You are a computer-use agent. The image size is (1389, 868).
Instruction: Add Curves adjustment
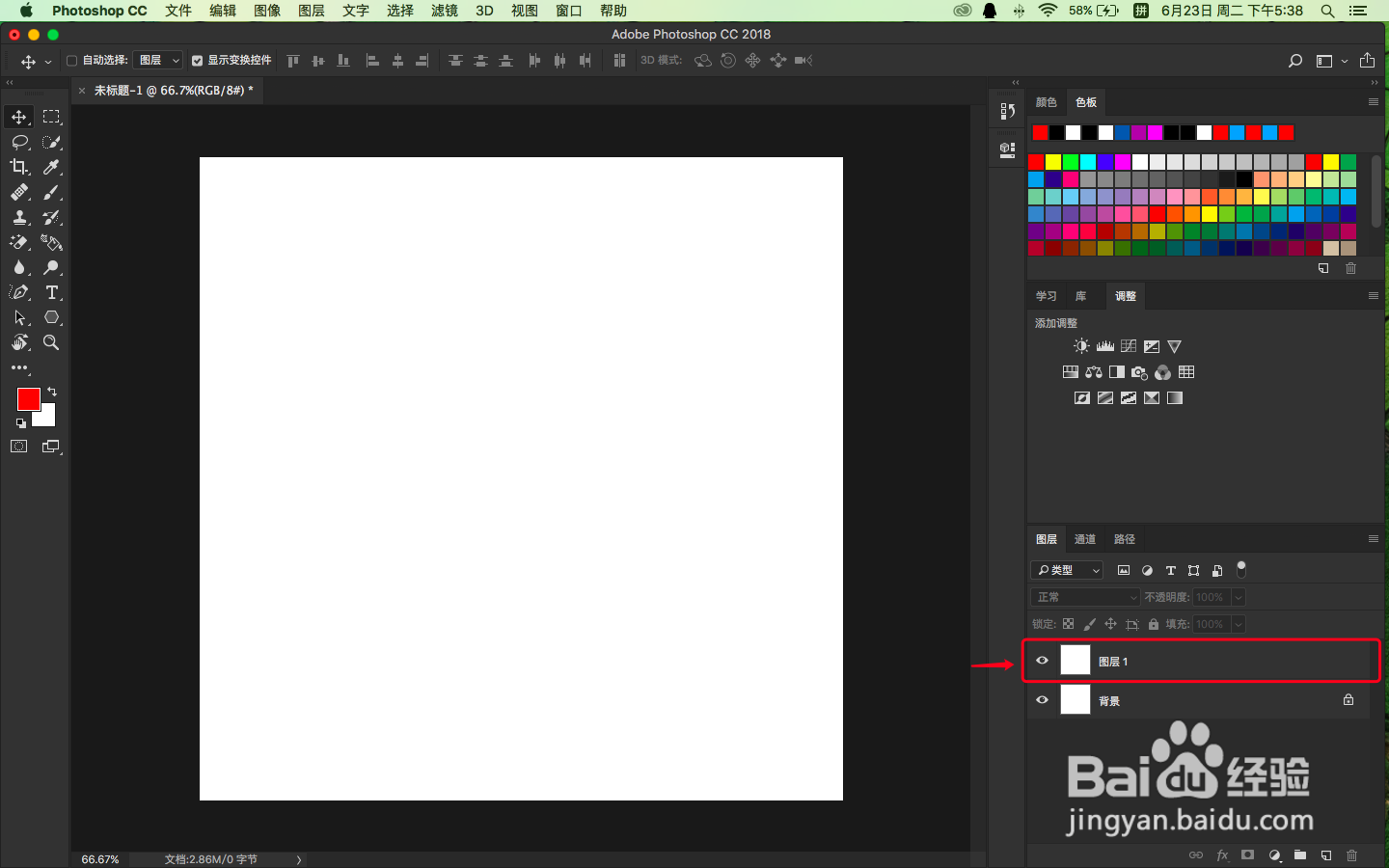[x=1129, y=346]
